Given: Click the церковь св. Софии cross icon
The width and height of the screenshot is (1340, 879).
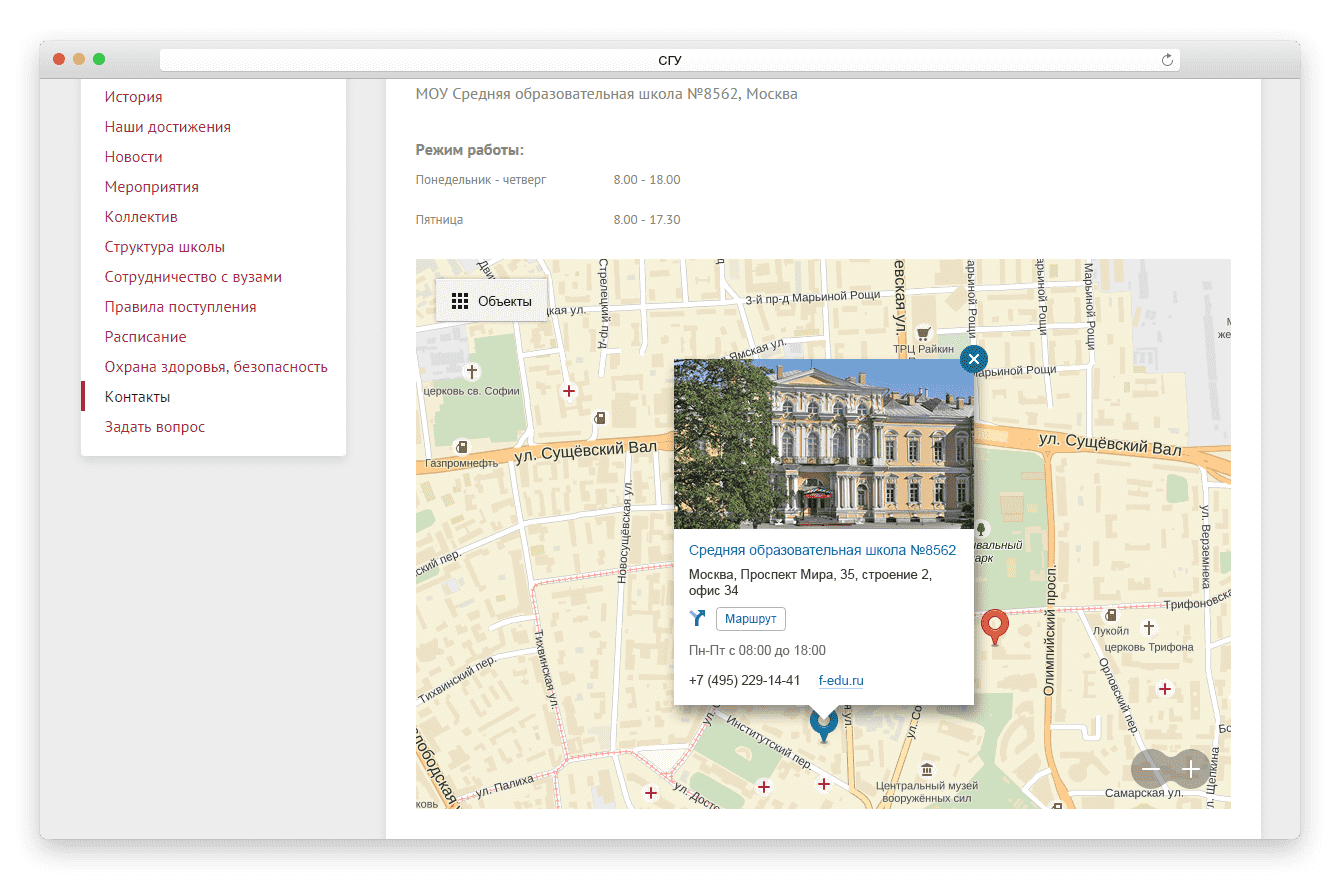Looking at the screenshot, I should point(473,372).
